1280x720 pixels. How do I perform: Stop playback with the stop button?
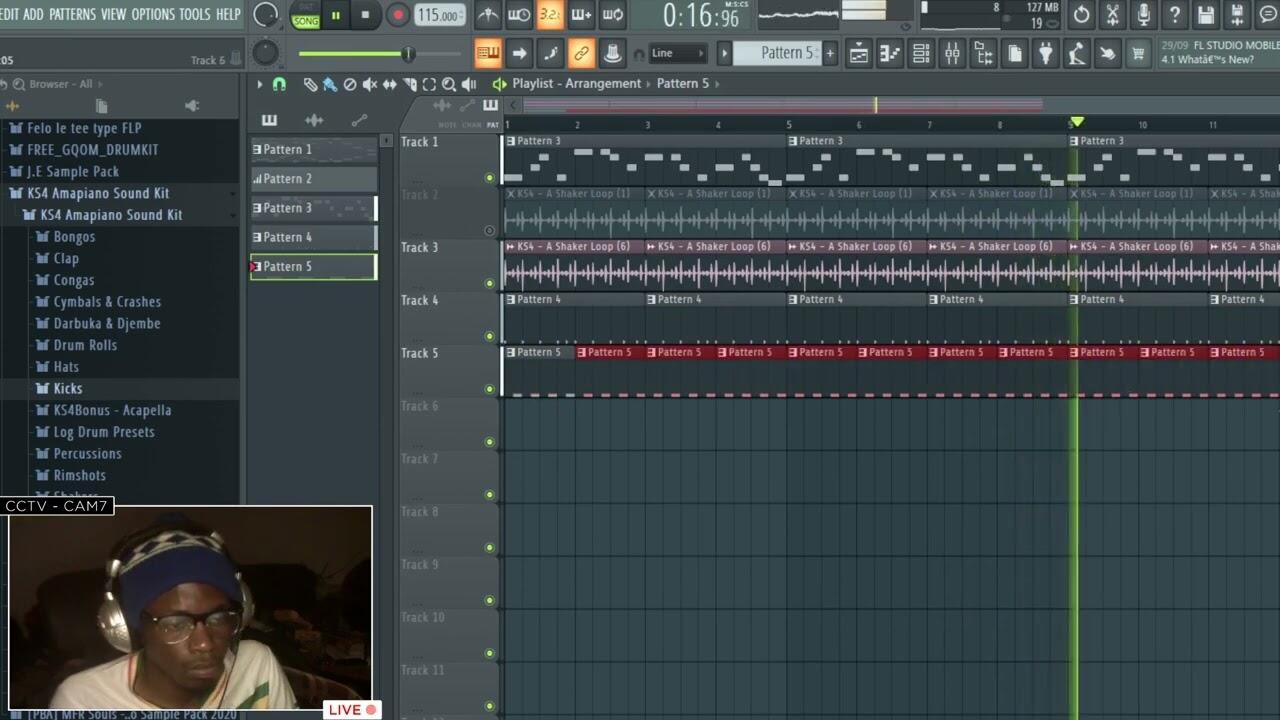(365, 15)
